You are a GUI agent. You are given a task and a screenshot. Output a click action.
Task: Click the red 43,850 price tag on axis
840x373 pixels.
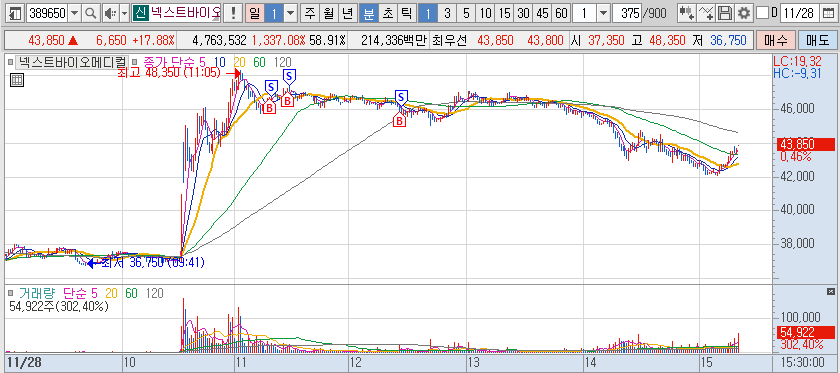tap(805, 144)
